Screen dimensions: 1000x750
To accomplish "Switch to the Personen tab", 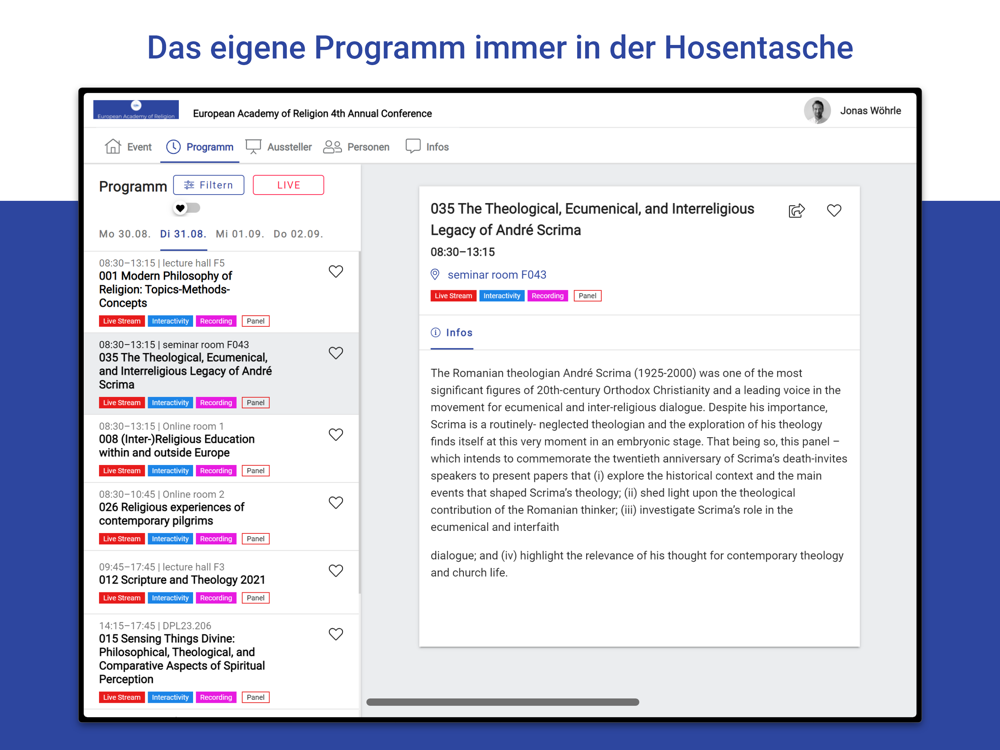I will pyautogui.click(x=356, y=147).
